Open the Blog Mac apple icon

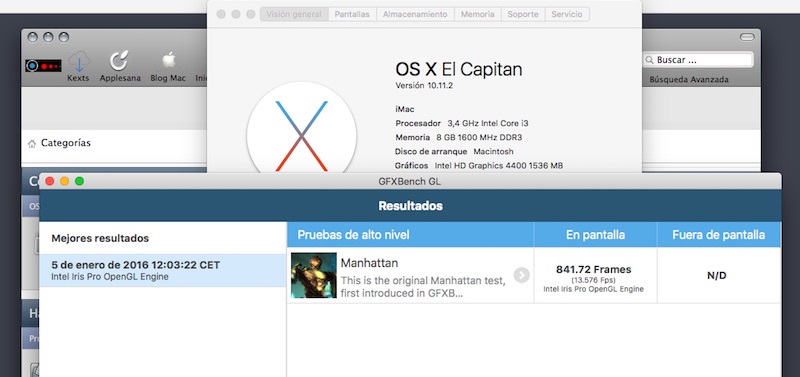[x=168, y=61]
